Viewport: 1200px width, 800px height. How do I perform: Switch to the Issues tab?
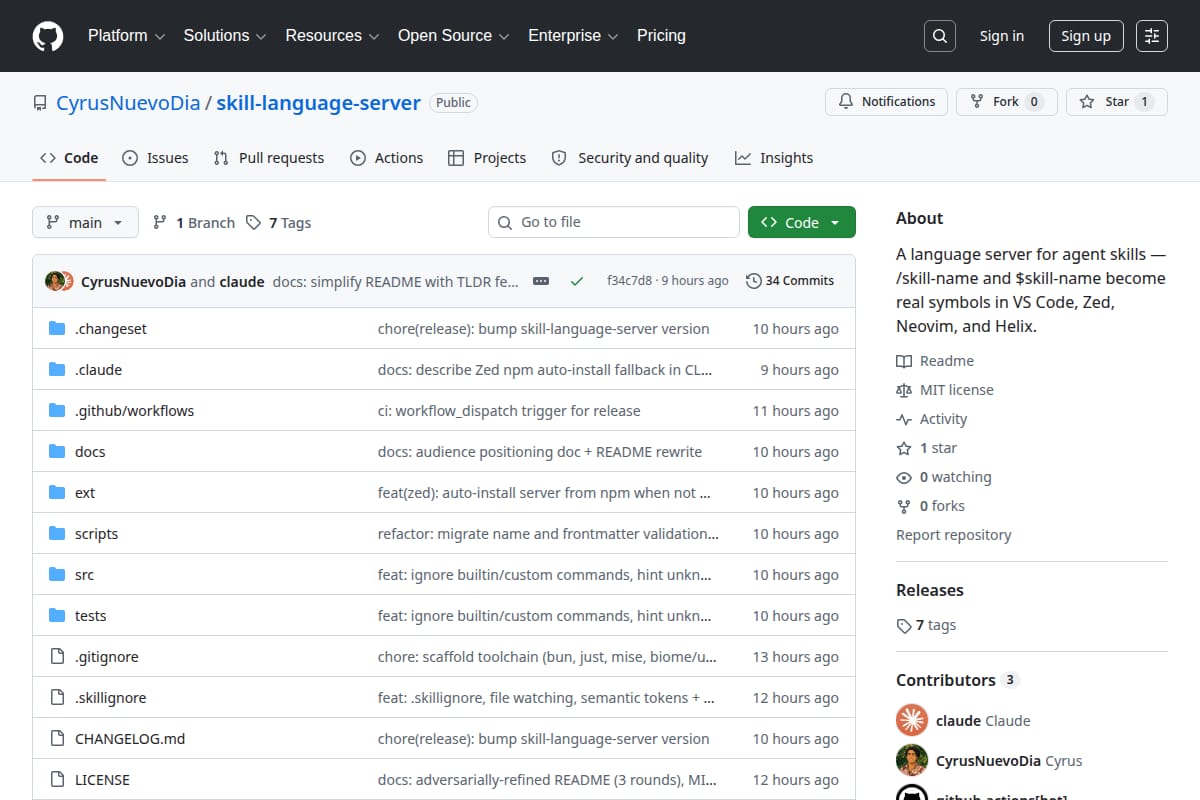click(155, 158)
